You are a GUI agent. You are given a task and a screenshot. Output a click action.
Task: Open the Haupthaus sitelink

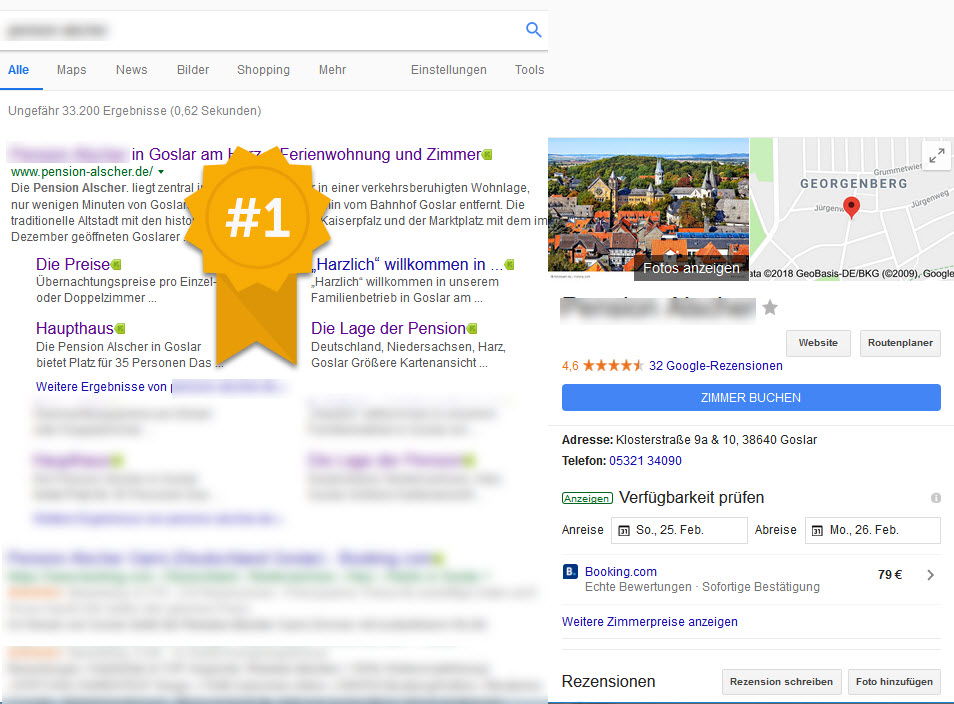74,329
